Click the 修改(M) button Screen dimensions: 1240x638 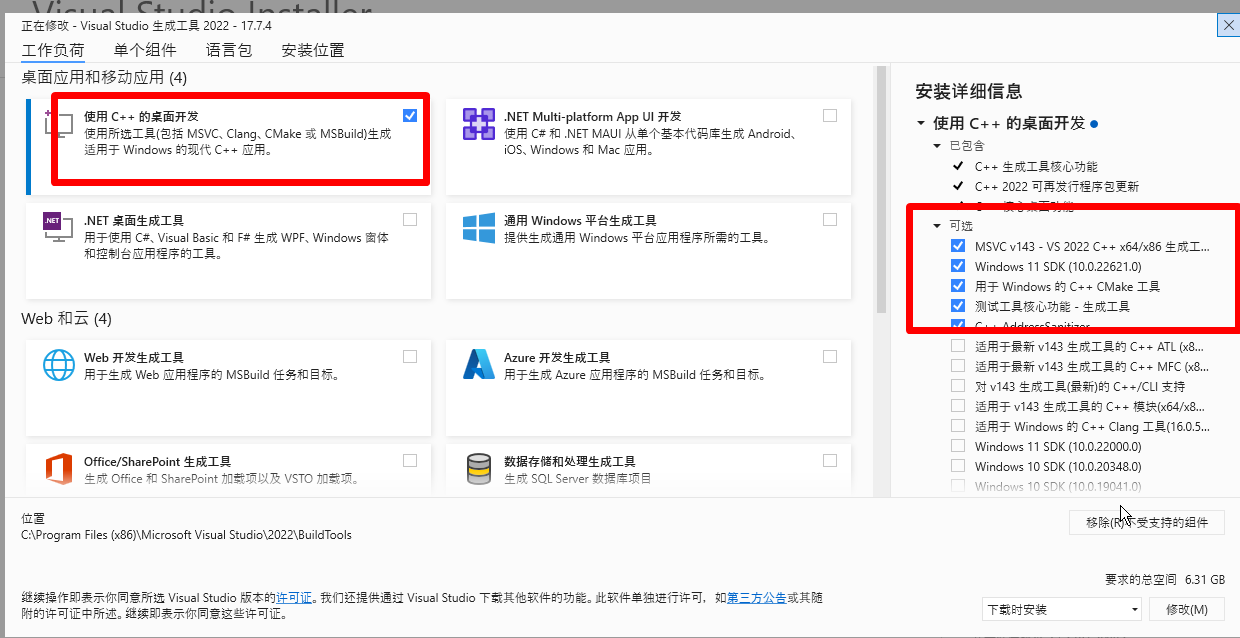(1186, 609)
